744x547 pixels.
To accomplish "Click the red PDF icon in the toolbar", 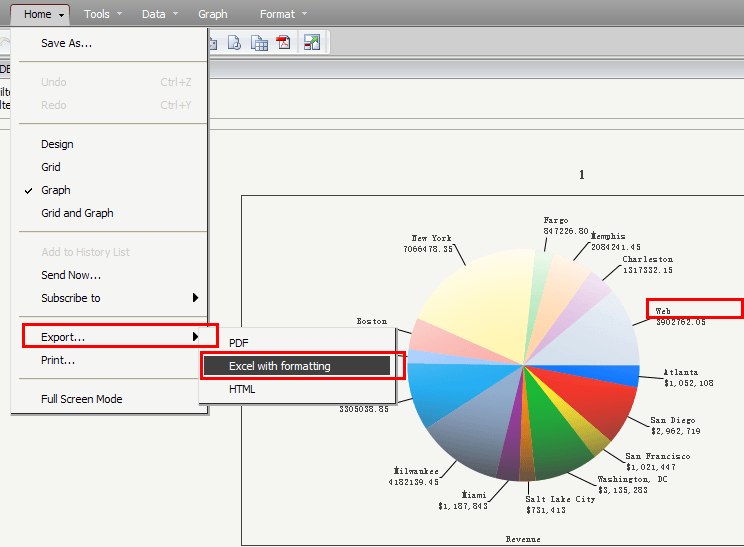I will click(x=284, y=43).
